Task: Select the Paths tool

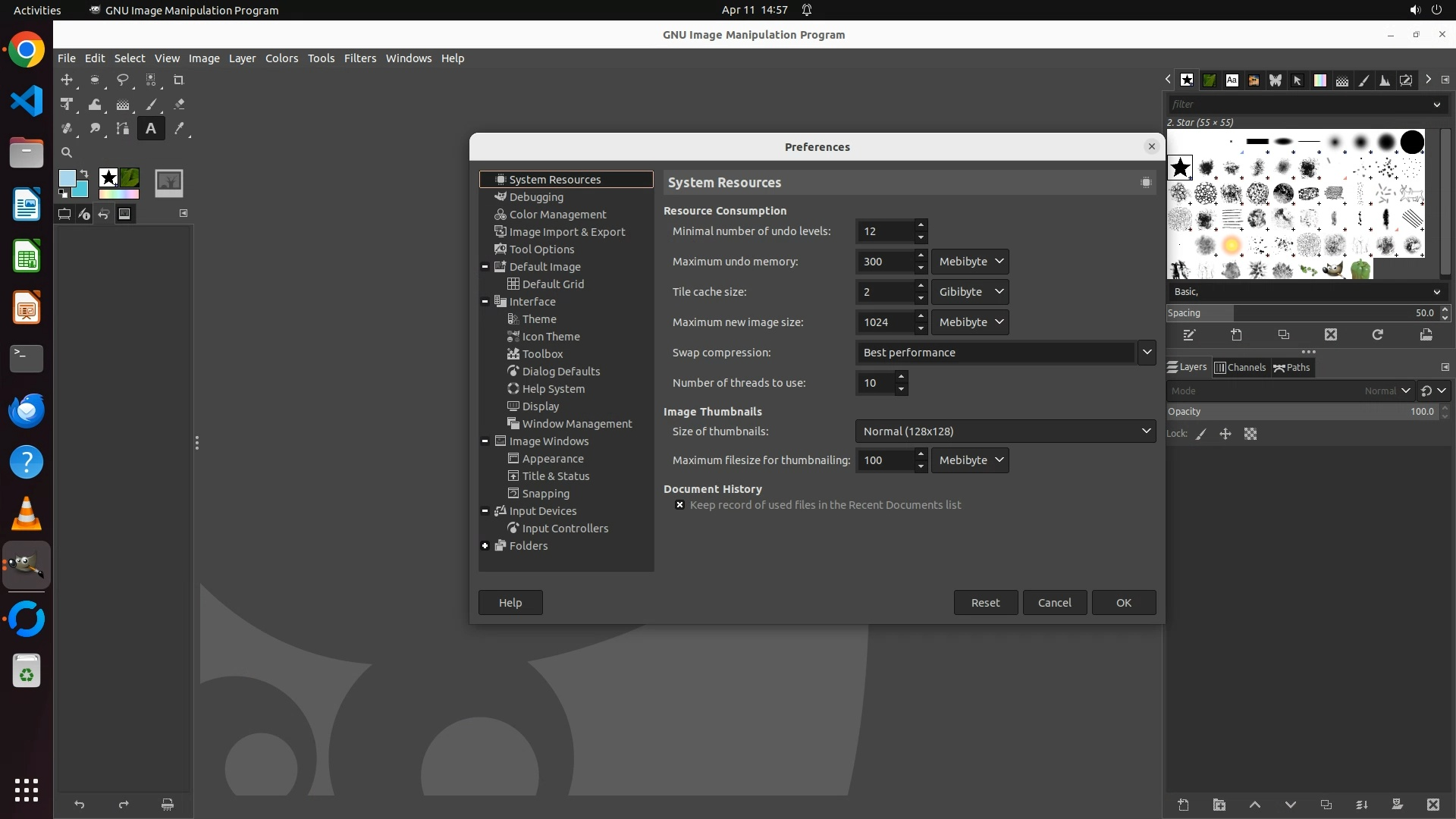Action: [122, 129]
